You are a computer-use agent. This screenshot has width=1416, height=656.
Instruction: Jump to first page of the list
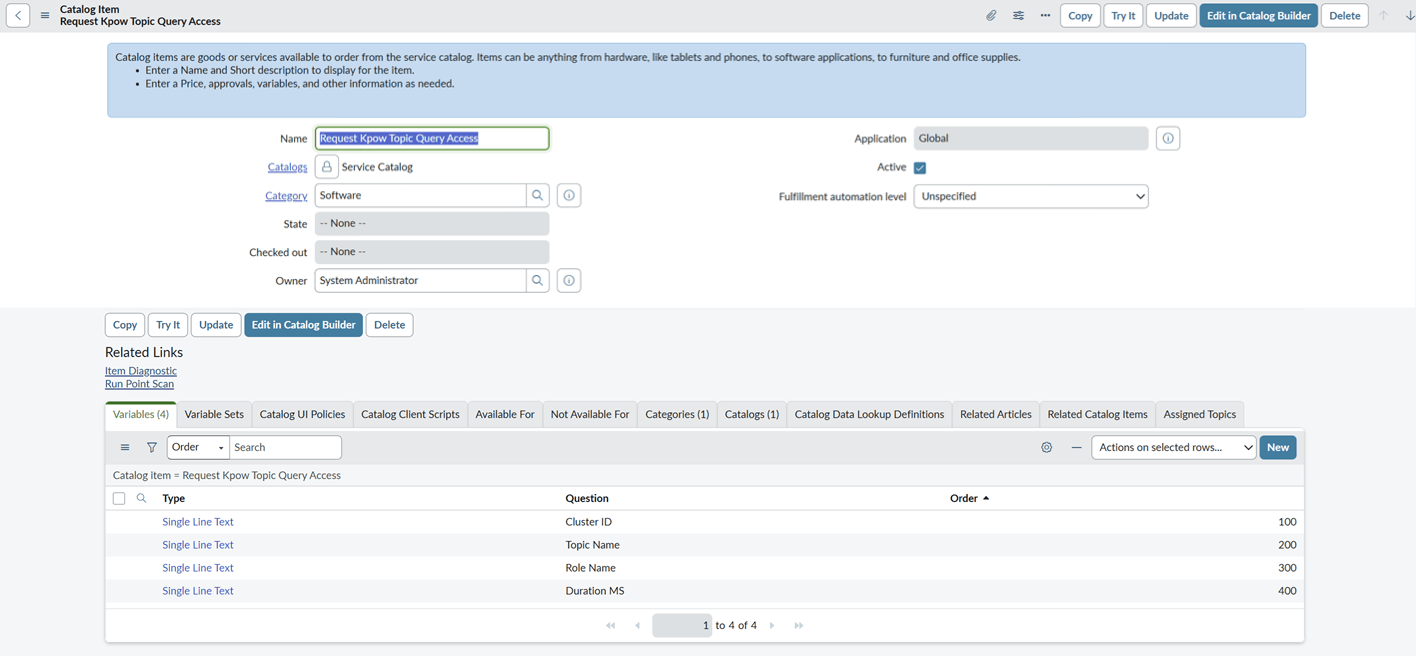[611, 626]
